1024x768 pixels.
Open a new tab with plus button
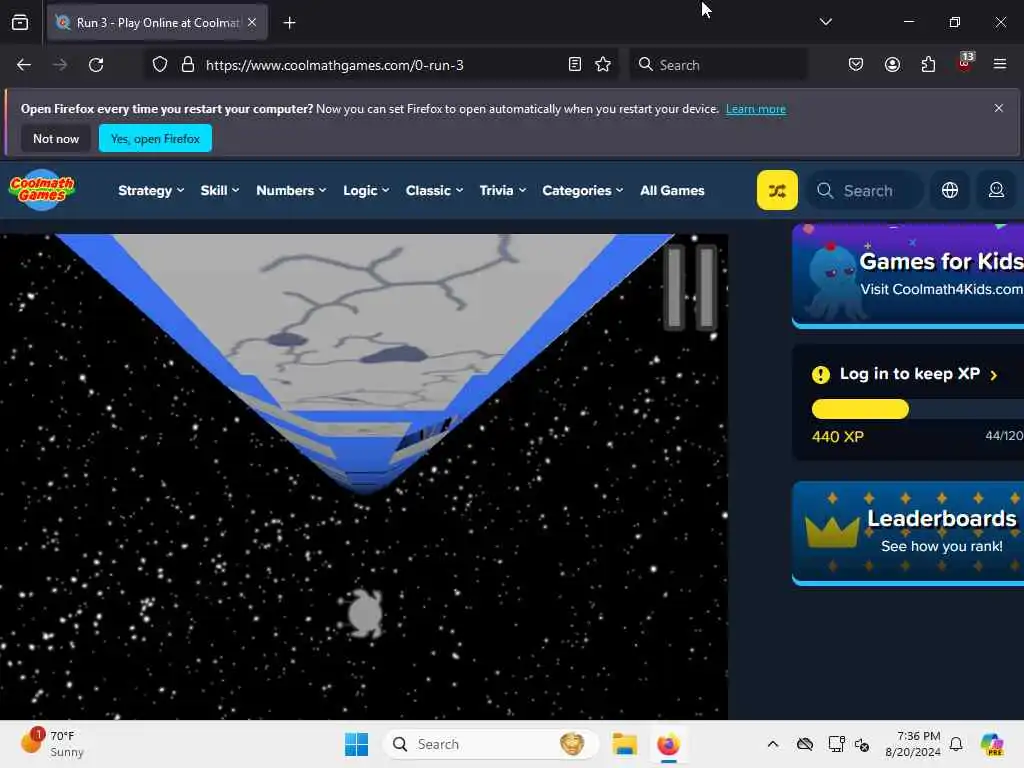point(289,23)
